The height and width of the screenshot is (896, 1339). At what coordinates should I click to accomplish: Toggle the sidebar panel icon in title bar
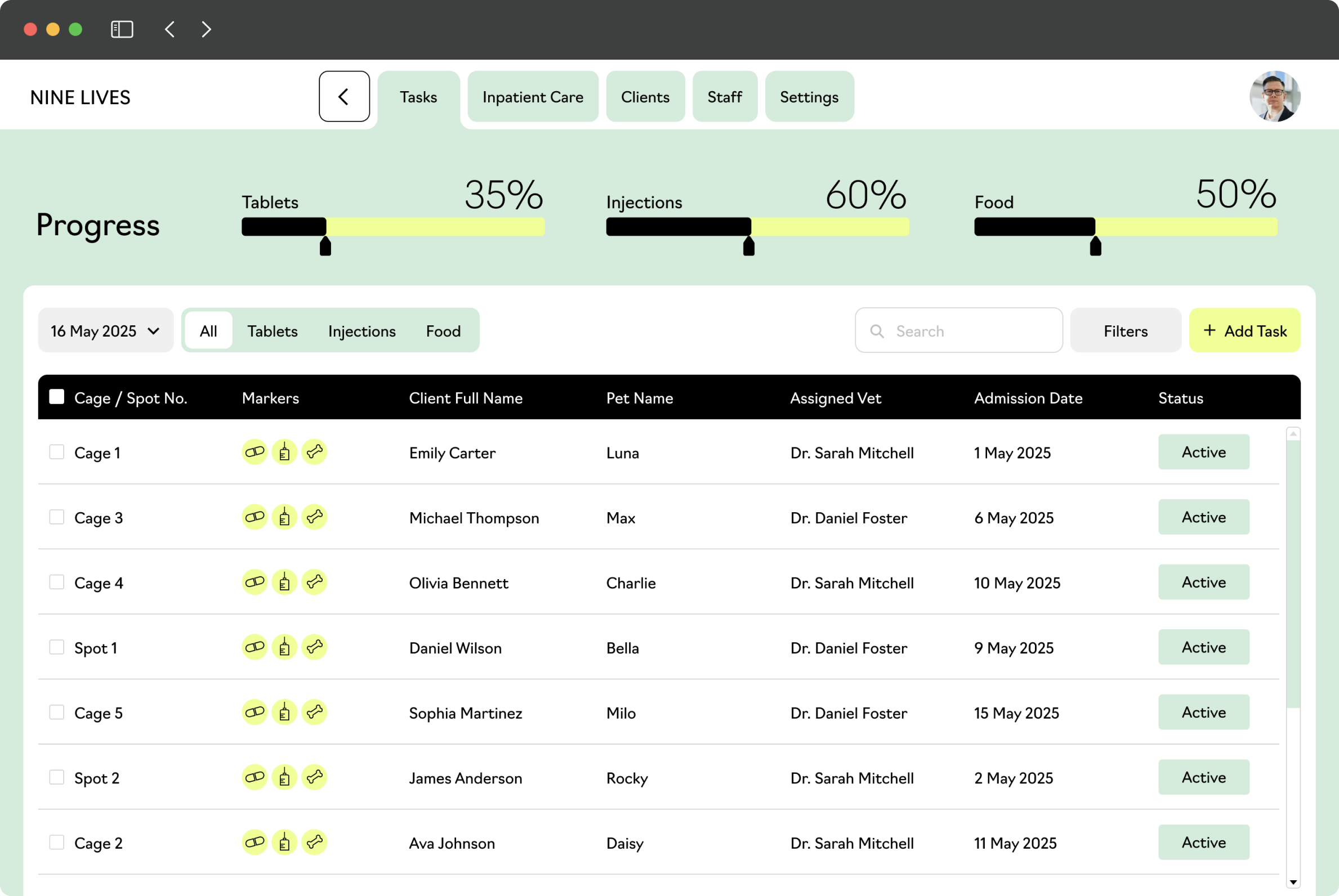point(122,29)
